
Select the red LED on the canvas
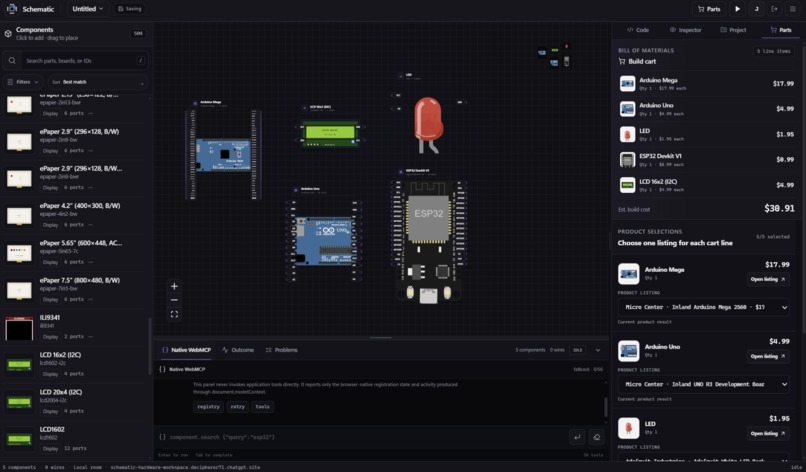coord(428,125)
